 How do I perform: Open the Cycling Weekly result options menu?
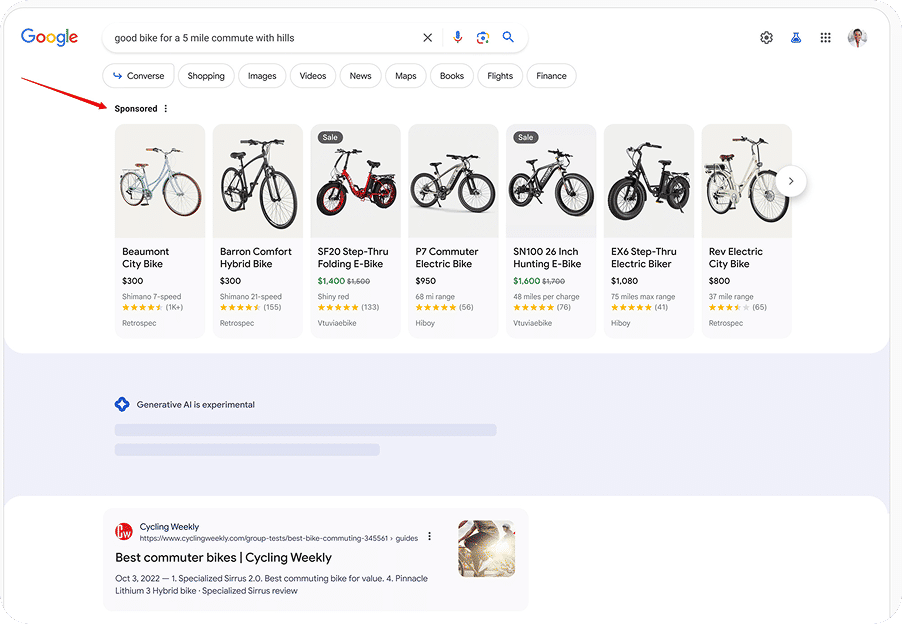[x=429, y=537]
